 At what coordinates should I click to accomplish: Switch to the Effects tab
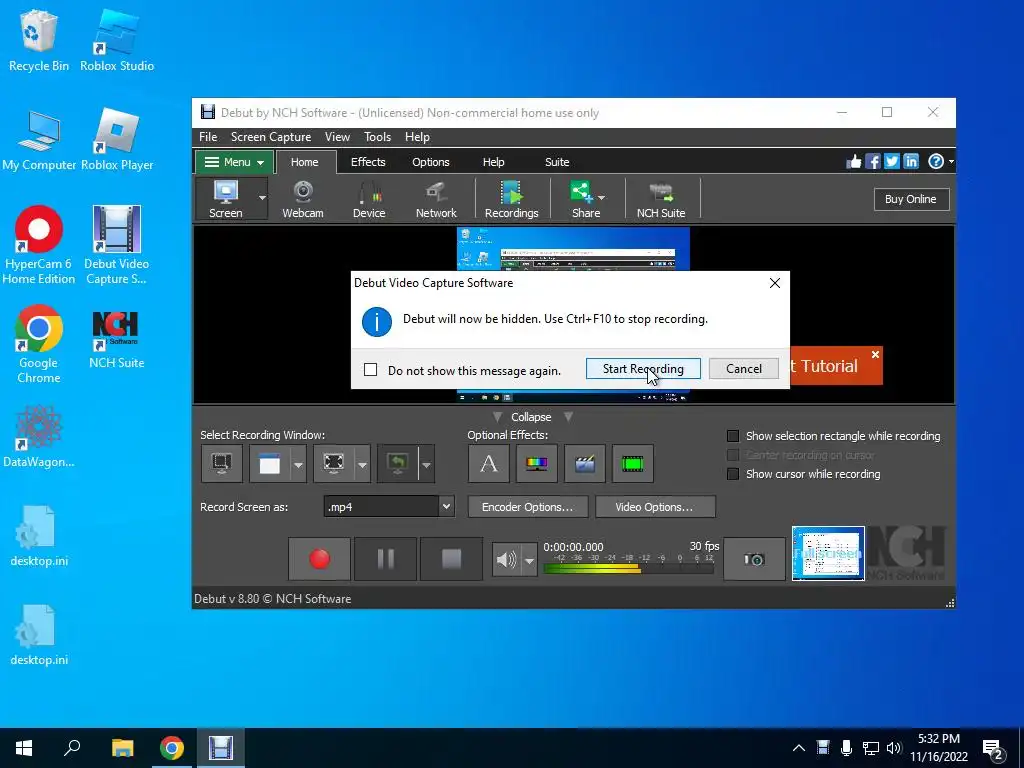pyautogui.click(x=368, y=162)
